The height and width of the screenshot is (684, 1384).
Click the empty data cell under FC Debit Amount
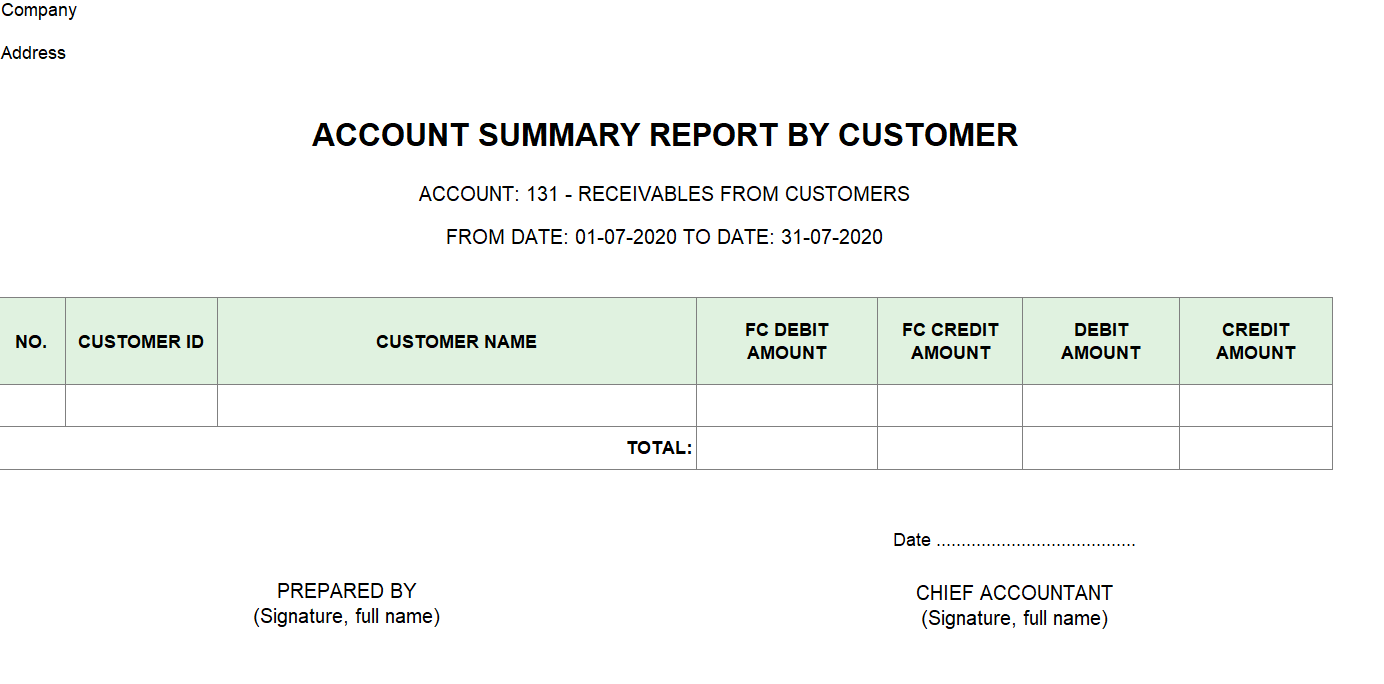coord(787,406)
